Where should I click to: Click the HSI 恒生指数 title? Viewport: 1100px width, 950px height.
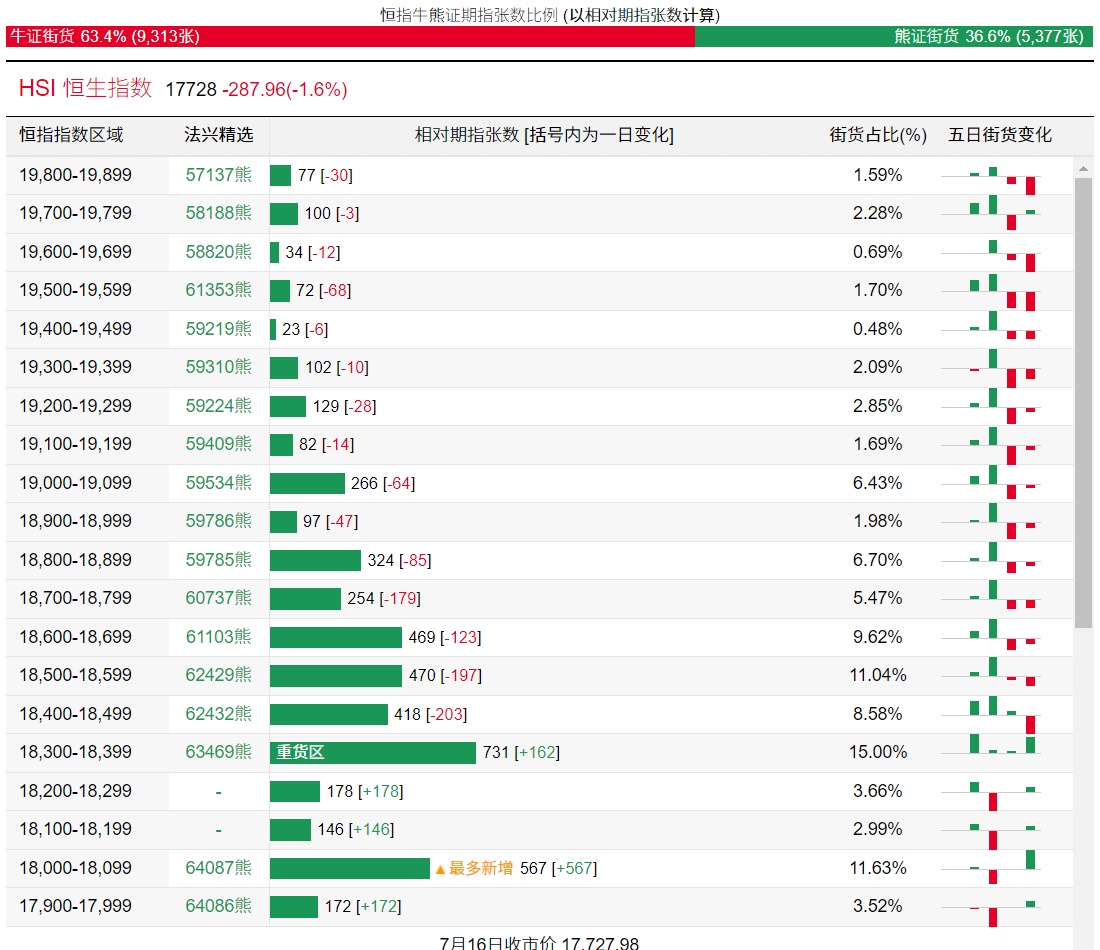tap(85, 88)
